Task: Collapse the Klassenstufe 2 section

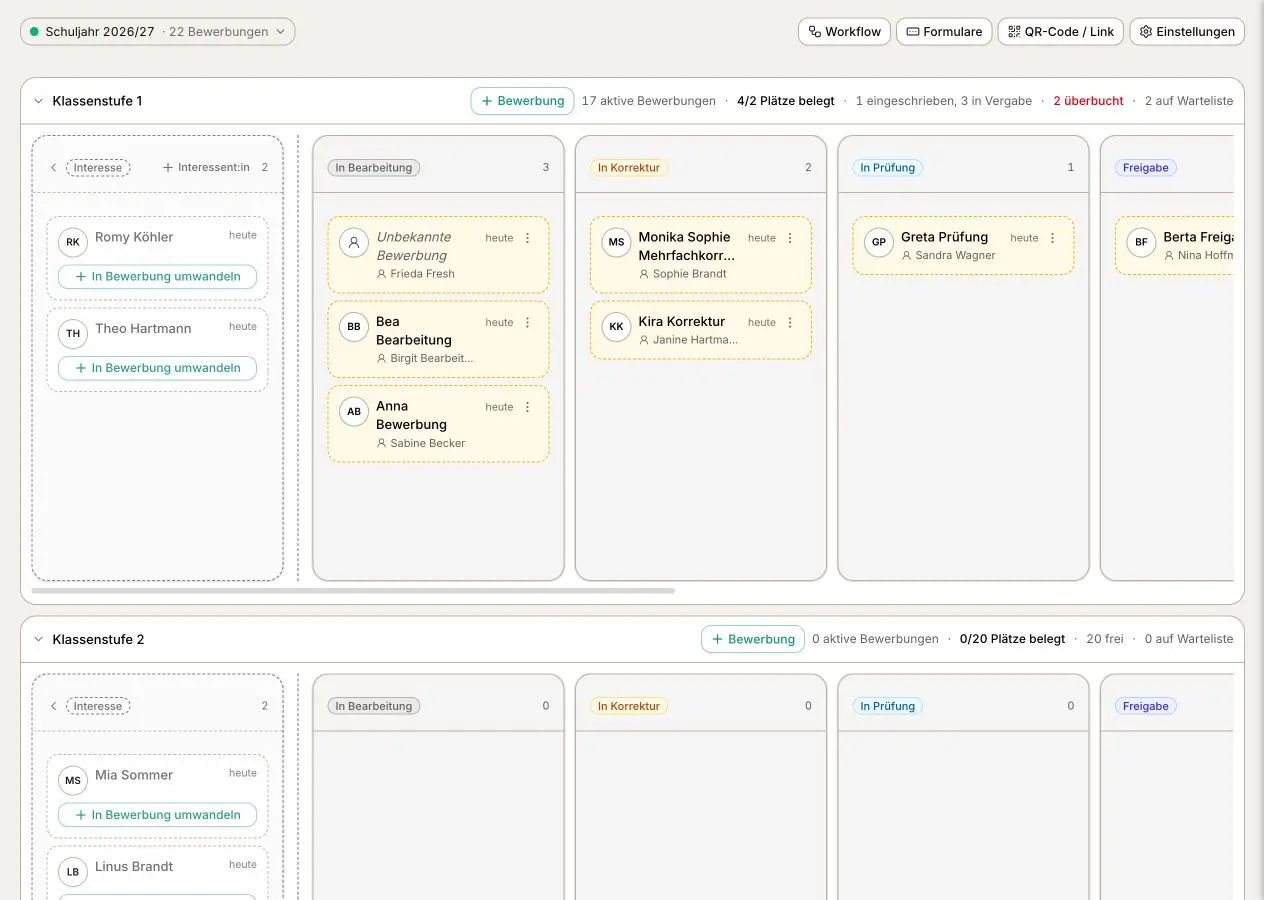Action: coord(39,639)
